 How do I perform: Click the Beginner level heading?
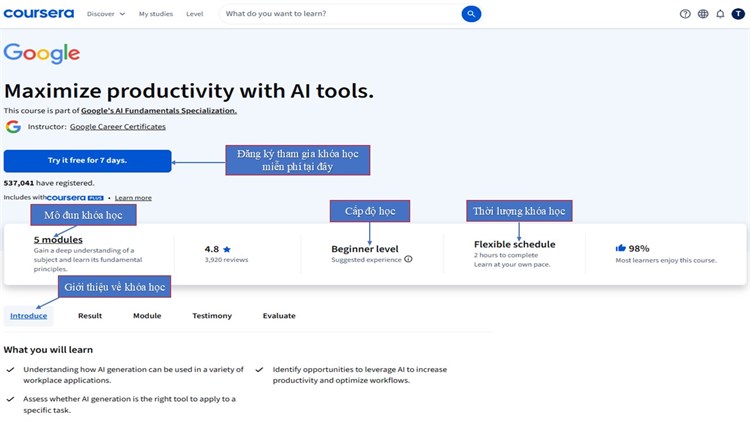(x=365, y=249)
